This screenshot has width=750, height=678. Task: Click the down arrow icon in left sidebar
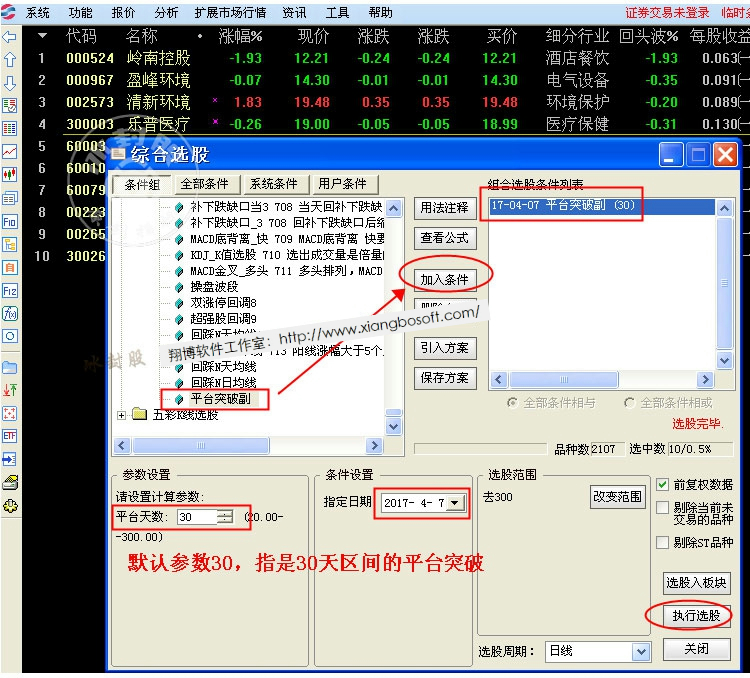[x=10, y=82]
